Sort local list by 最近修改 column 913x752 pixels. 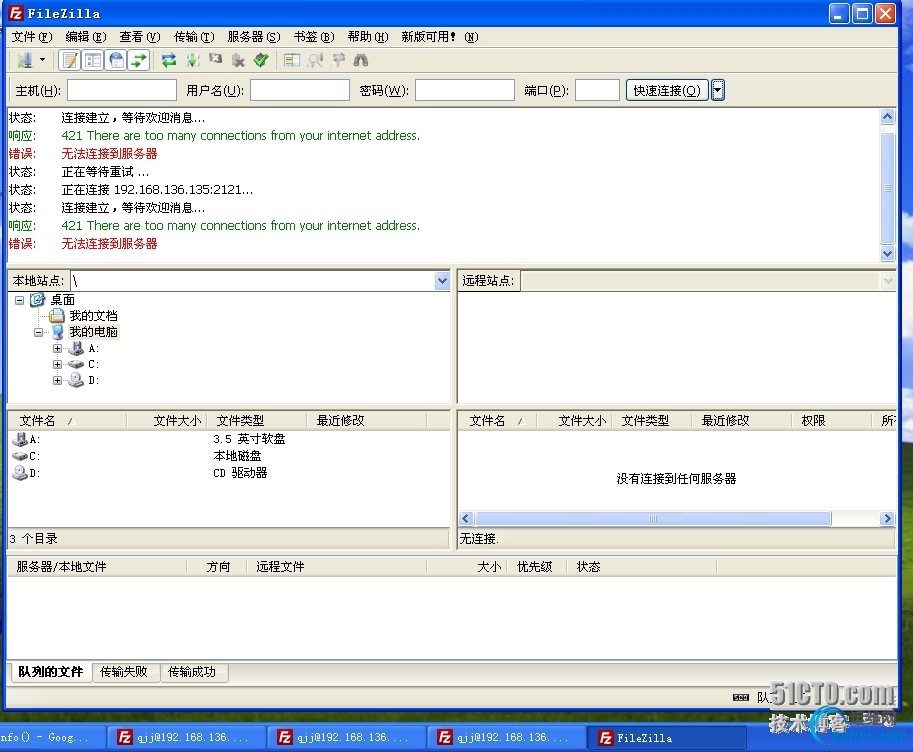click(367, 421)
